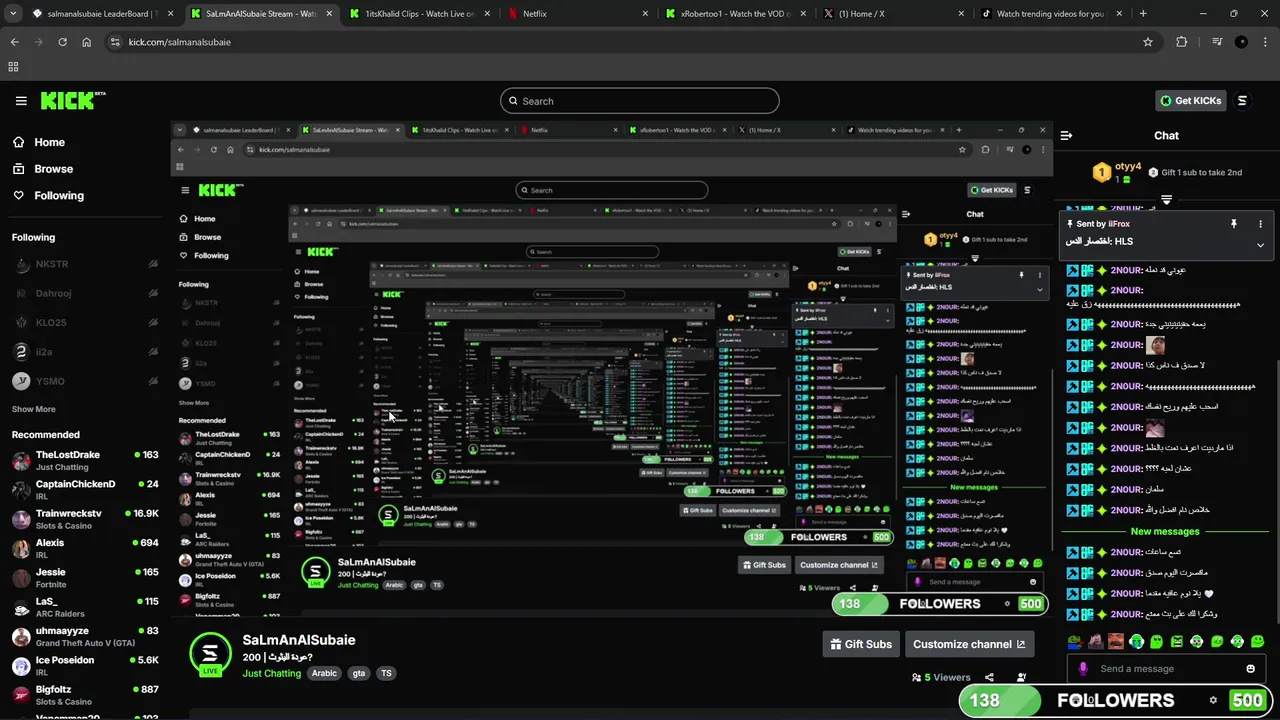Jump to New messages in chat
This screenshot has height=720, width=1280.
(x=1165, y=531)
